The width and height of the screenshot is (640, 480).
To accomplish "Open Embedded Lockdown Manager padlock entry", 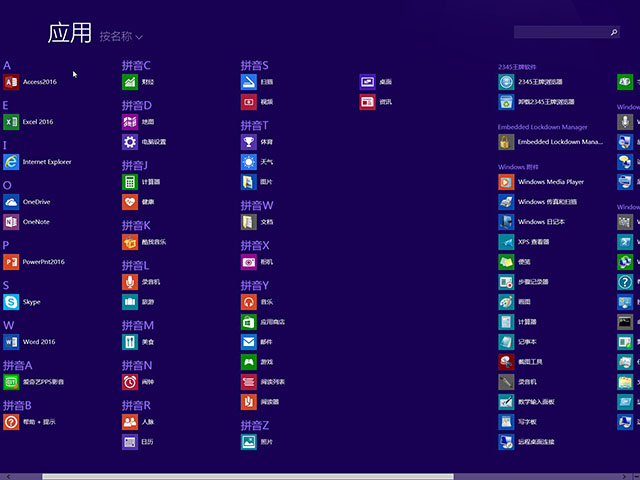I will (551, 142).
